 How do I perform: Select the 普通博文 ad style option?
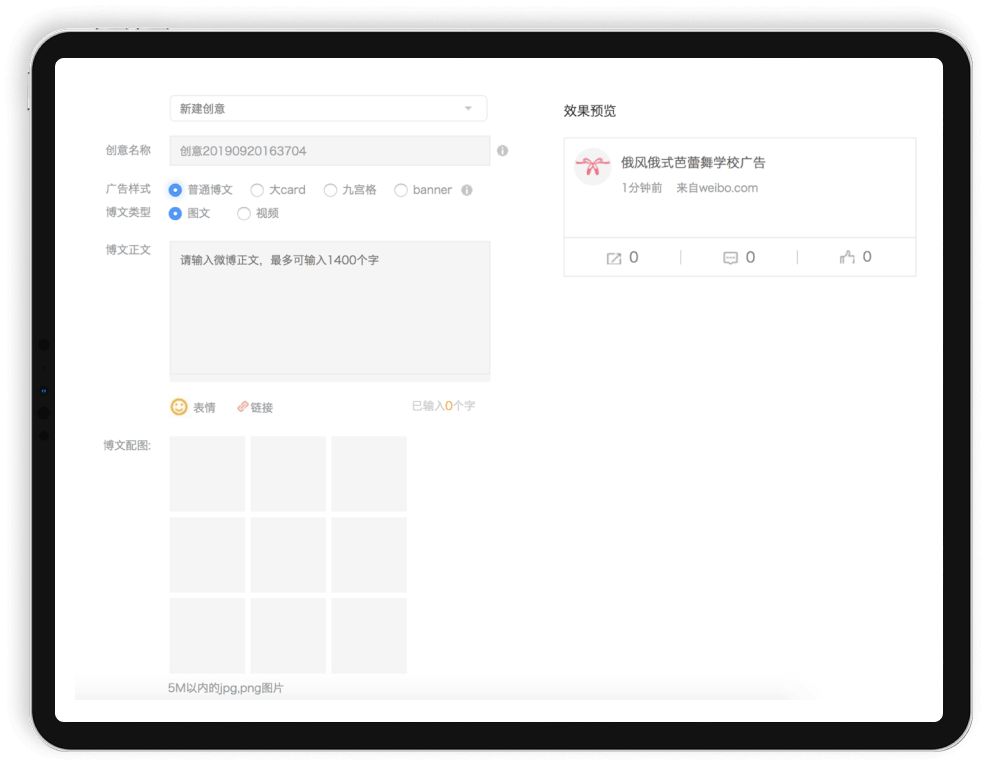click(176, 190)
